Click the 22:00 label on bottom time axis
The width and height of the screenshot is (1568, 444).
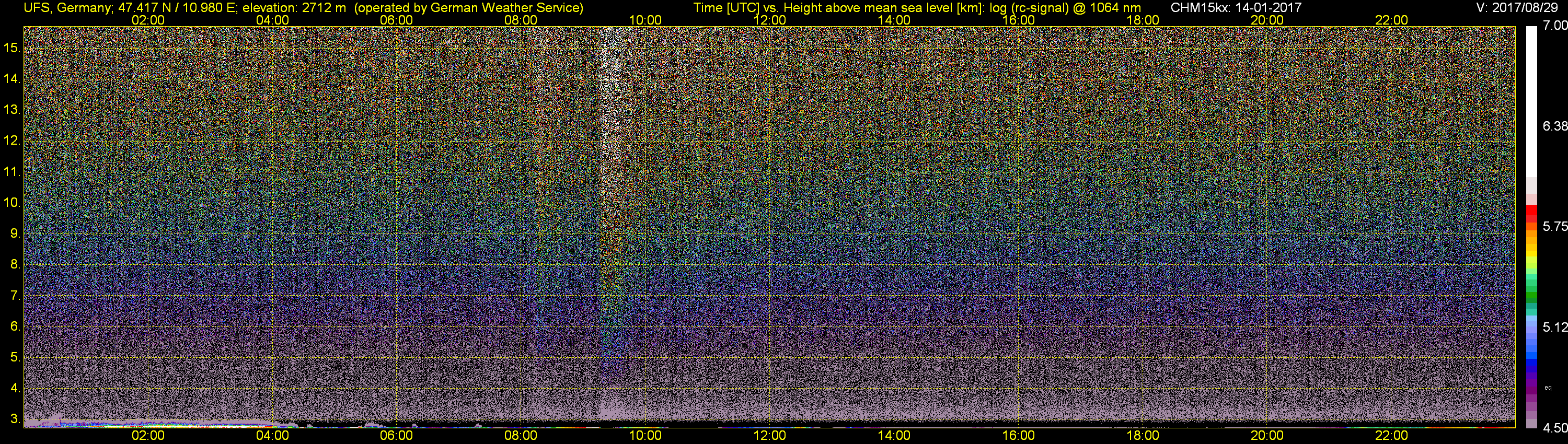pyautogui.click(x=1391, y=436)
